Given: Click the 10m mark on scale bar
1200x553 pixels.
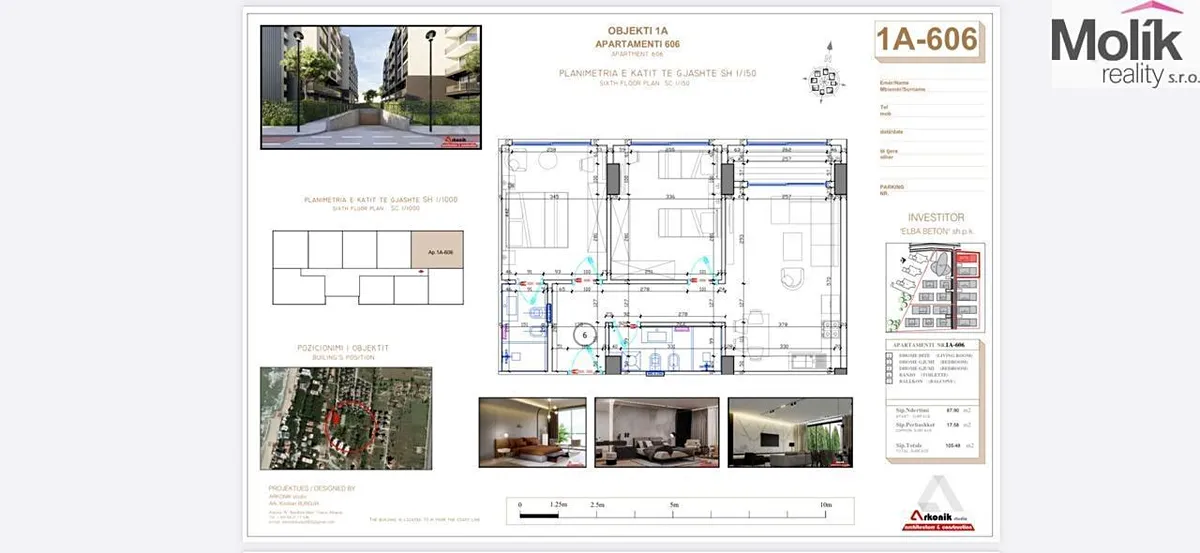Looking at the screenshot, I should [x=827, y=506].
